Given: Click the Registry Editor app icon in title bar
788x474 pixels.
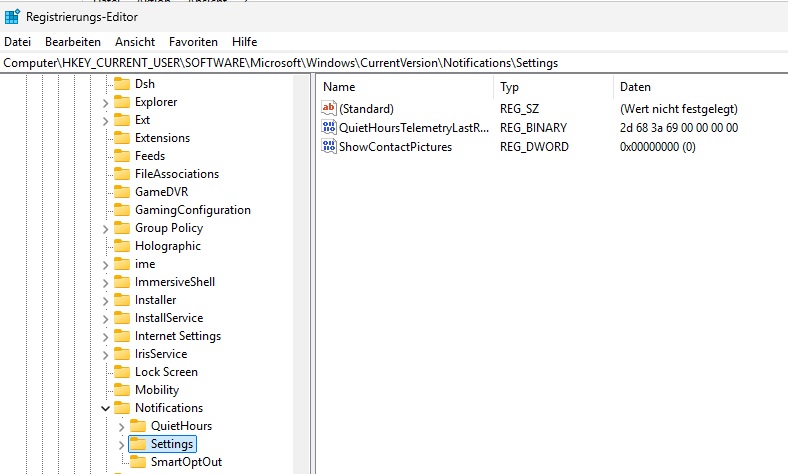Looking at the screenshot, I should (x=12, y=17).
